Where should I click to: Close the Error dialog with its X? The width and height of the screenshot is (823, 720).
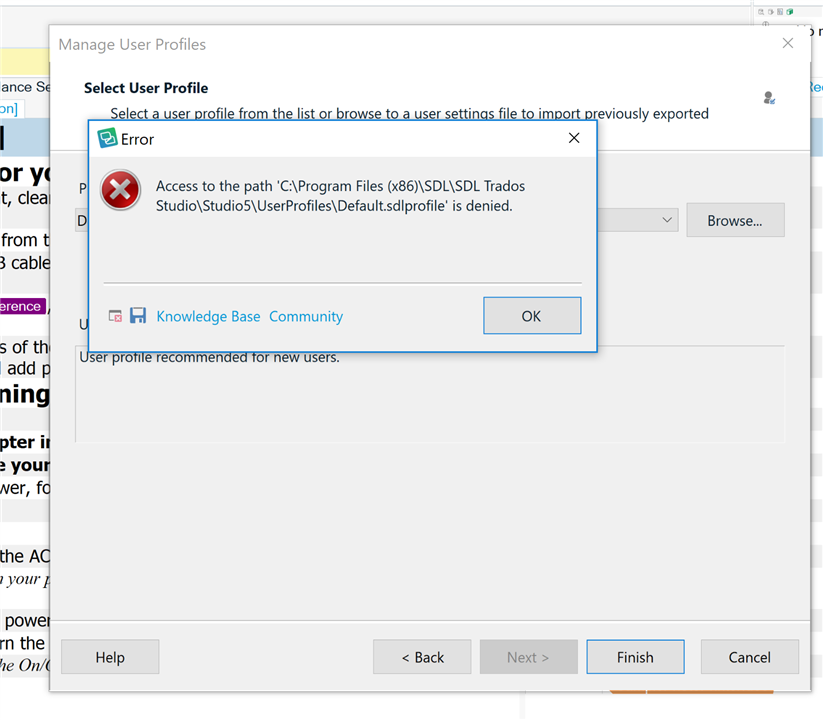(x=574, y=138)
